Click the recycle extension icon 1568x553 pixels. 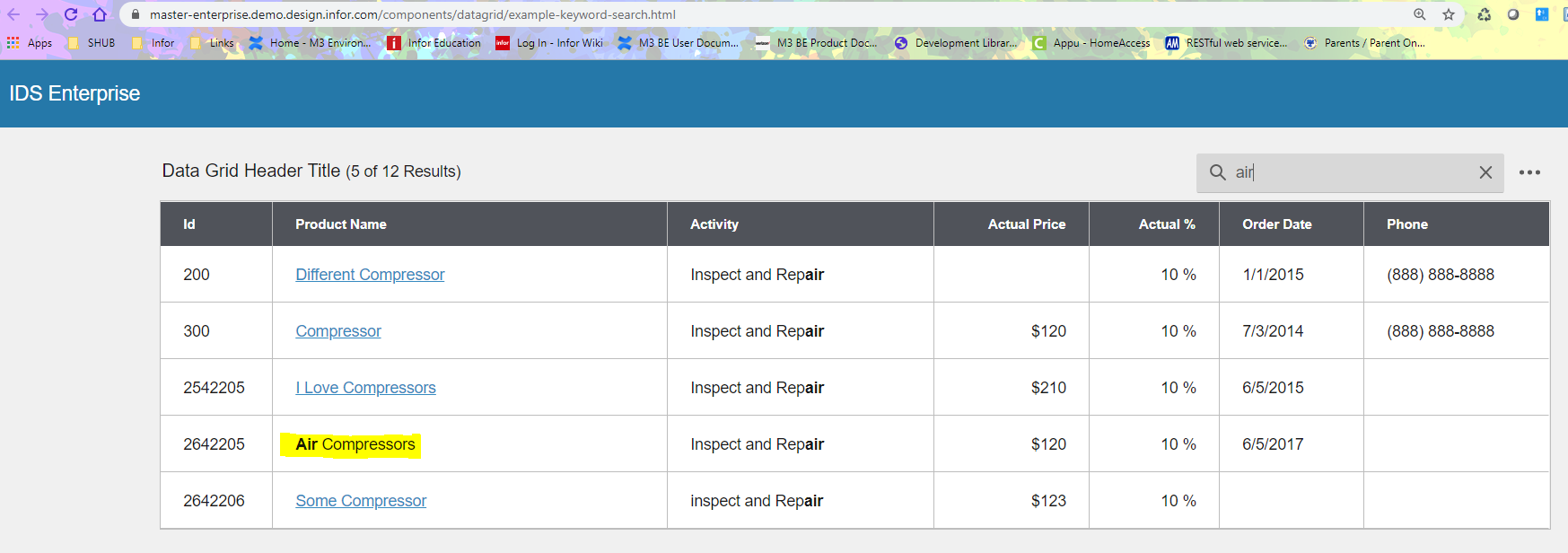[1485, 14]
